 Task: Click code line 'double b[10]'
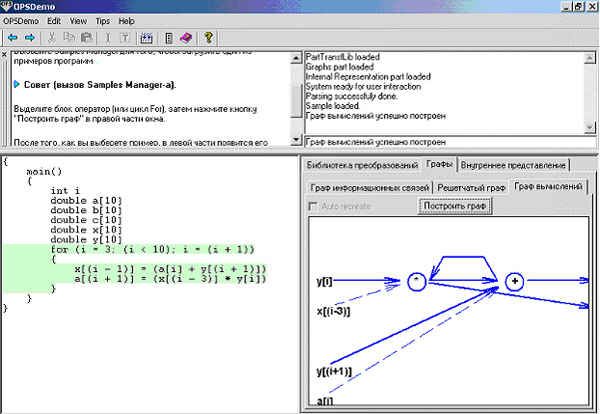(86, 210)
